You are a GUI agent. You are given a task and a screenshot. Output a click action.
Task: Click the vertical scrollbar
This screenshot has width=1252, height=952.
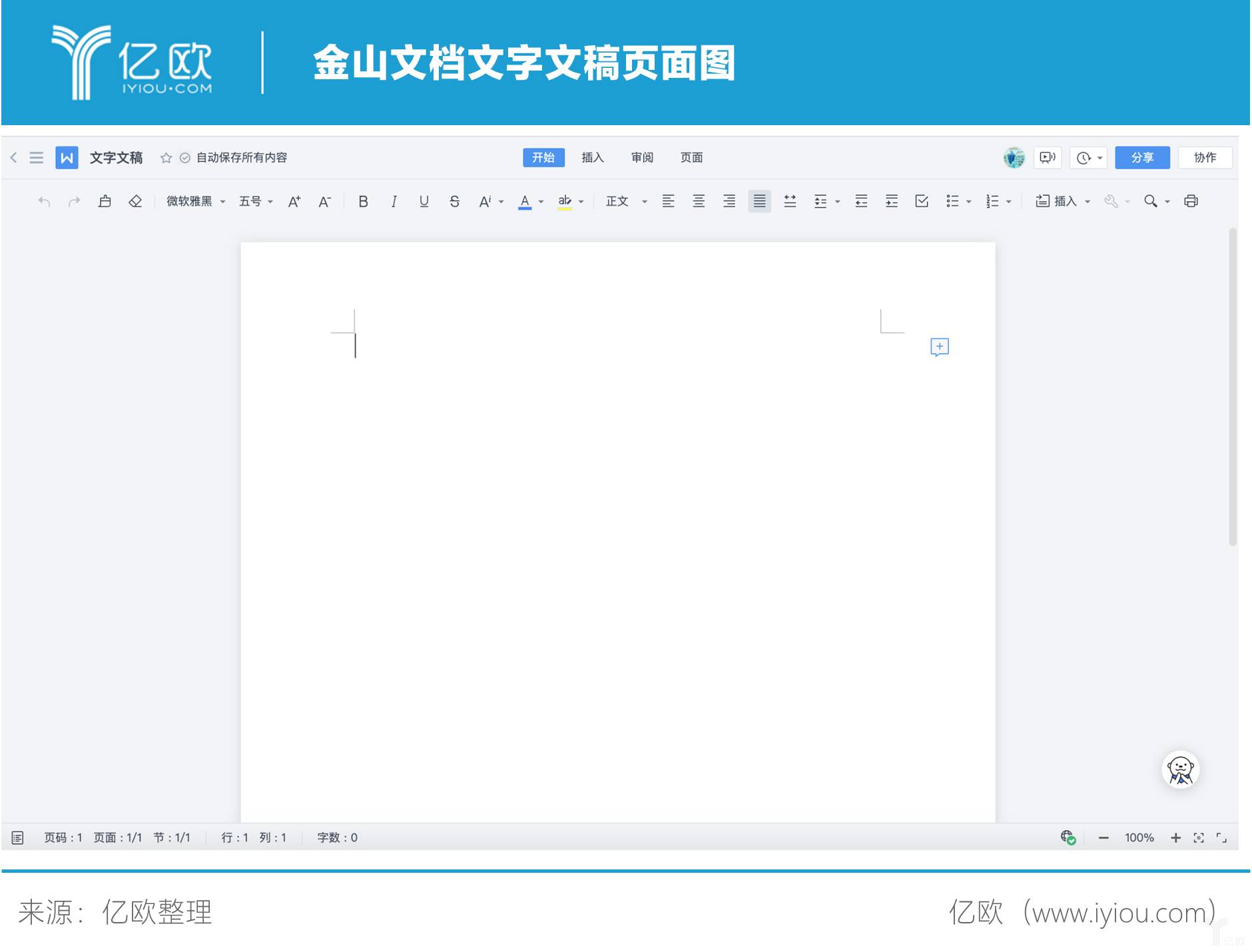click(x=1233, y=387)
